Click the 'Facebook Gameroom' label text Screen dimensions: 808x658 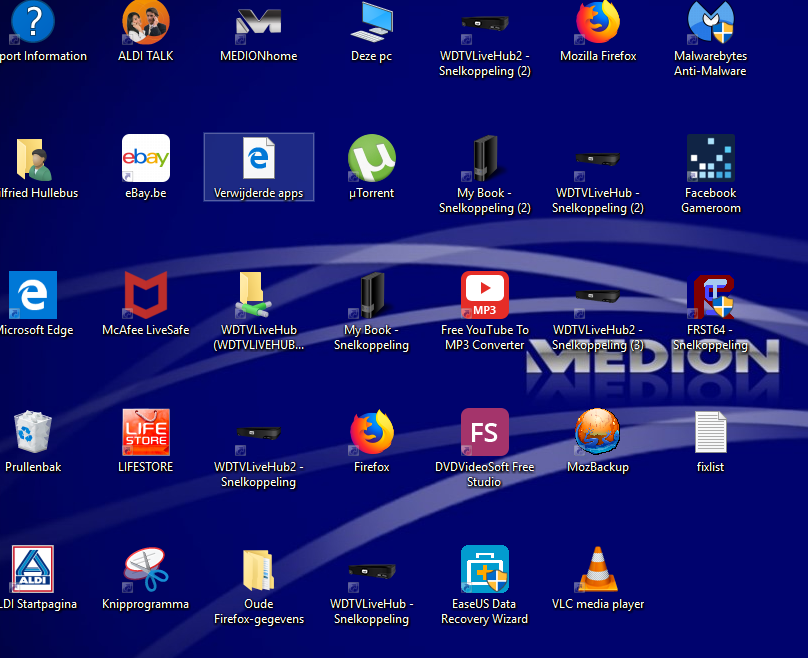coord(711,200)
